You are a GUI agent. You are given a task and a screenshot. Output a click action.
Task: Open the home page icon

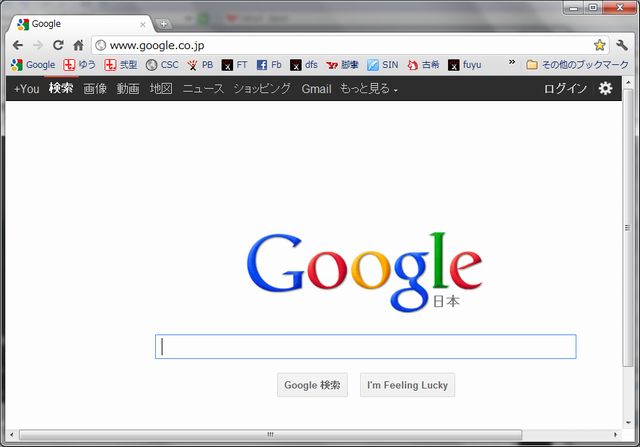[x=78, y=45]
